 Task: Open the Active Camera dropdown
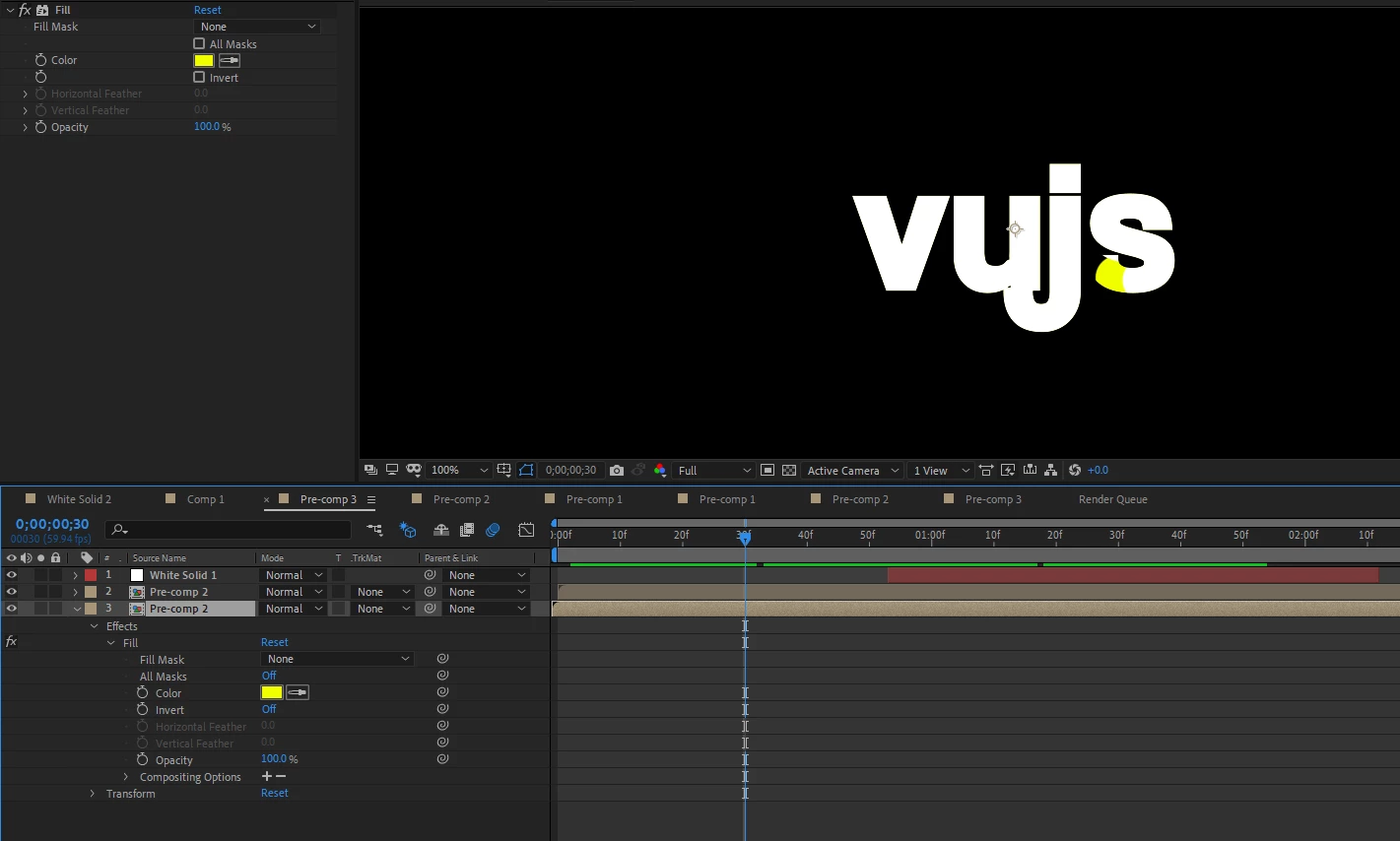(852, 470)
